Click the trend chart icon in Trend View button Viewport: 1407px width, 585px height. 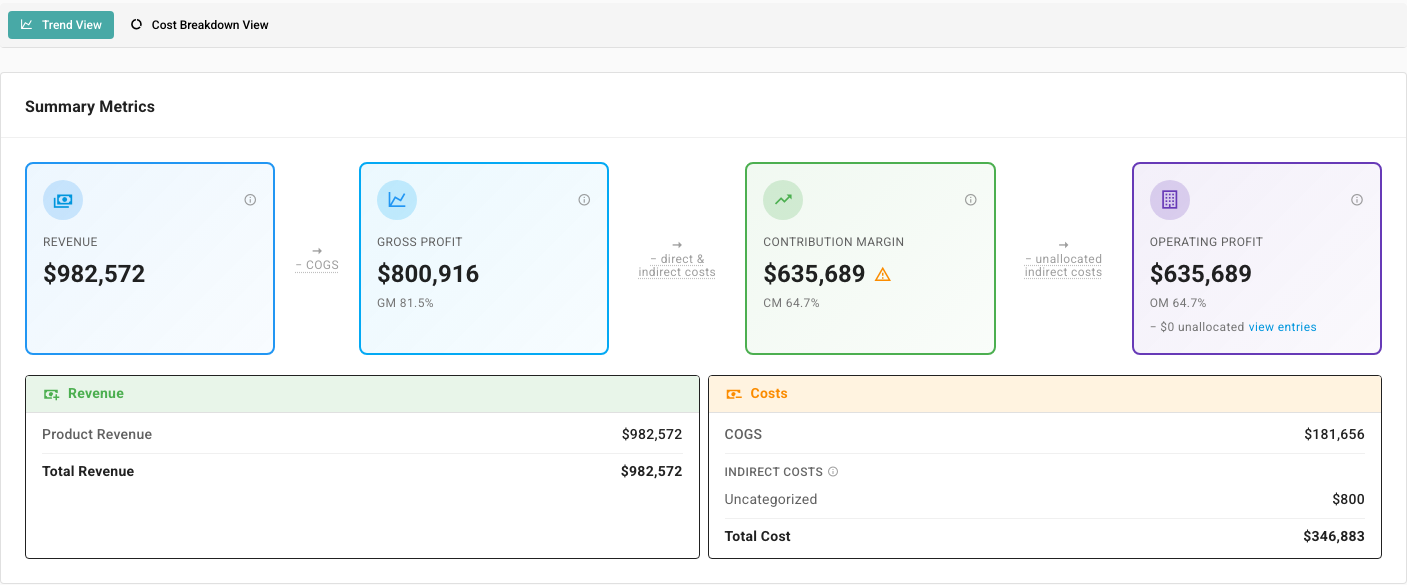[27, 25]
